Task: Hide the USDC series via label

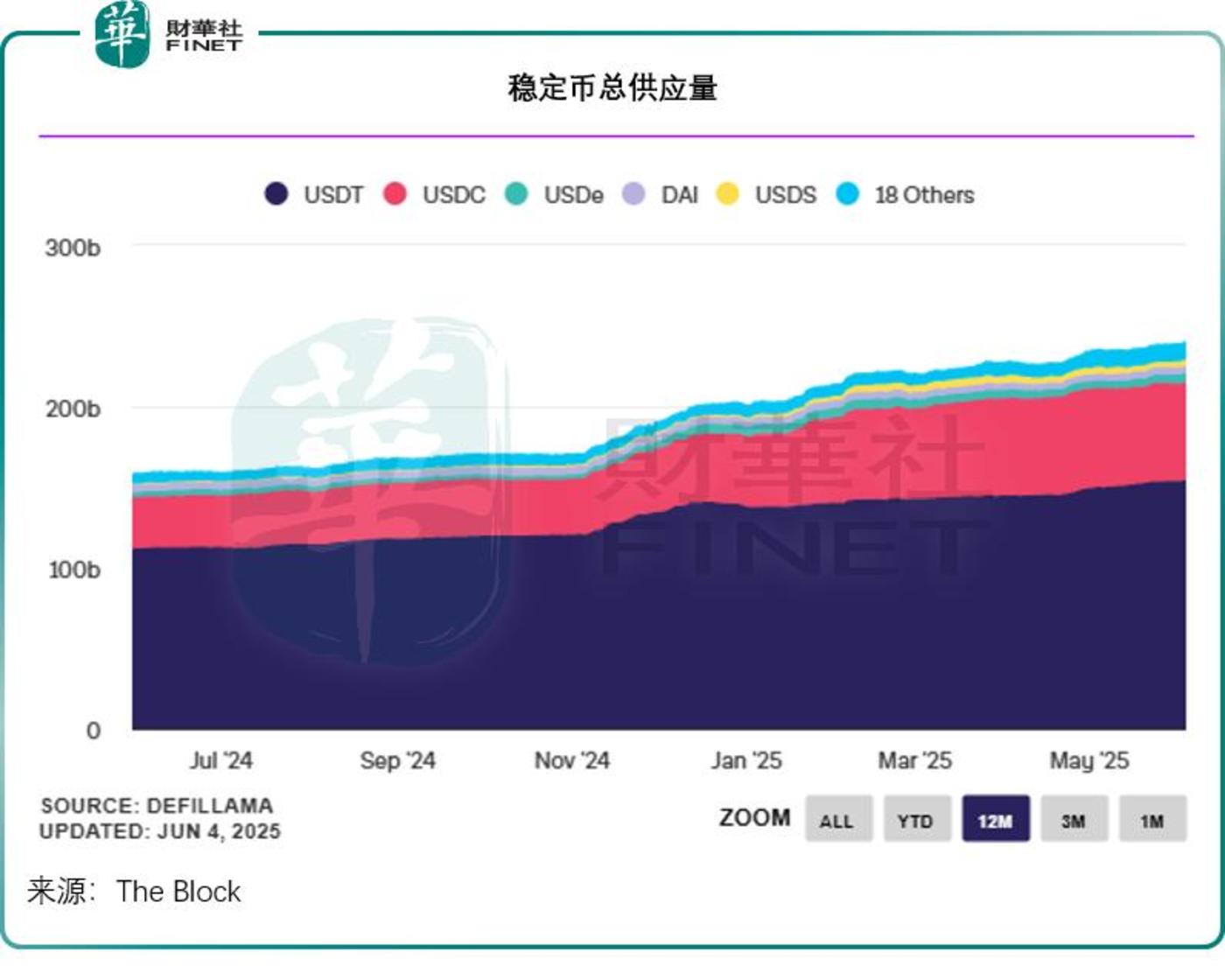Action: click(453, 194)
